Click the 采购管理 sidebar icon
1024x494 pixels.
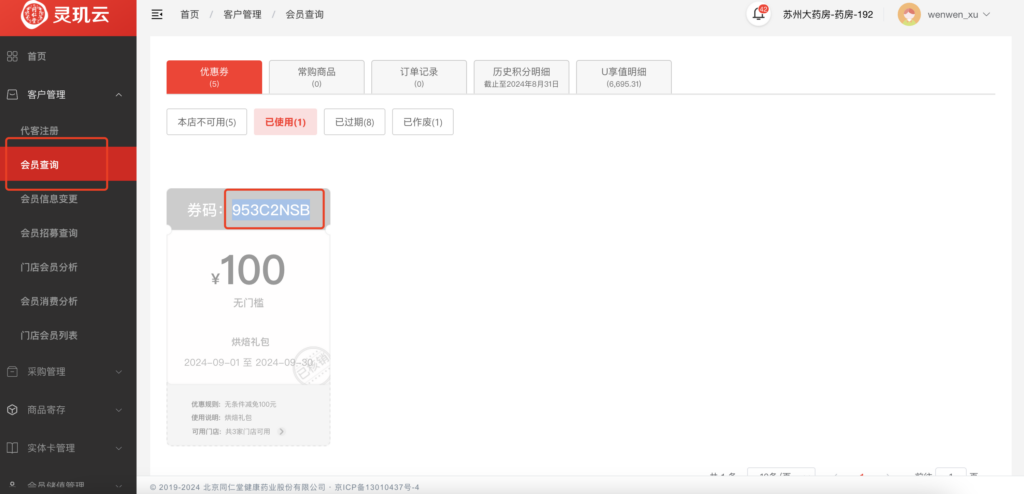(13, 372)
